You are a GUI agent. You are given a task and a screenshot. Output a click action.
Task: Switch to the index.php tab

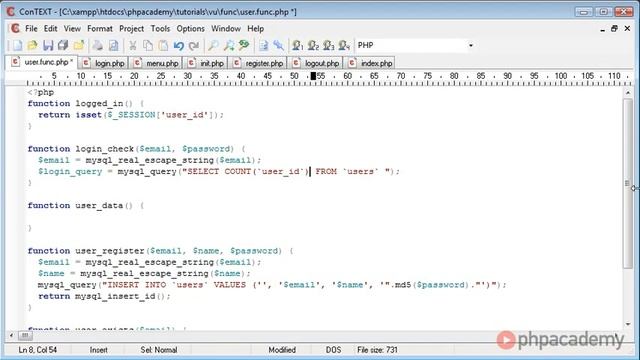point(370,63)
